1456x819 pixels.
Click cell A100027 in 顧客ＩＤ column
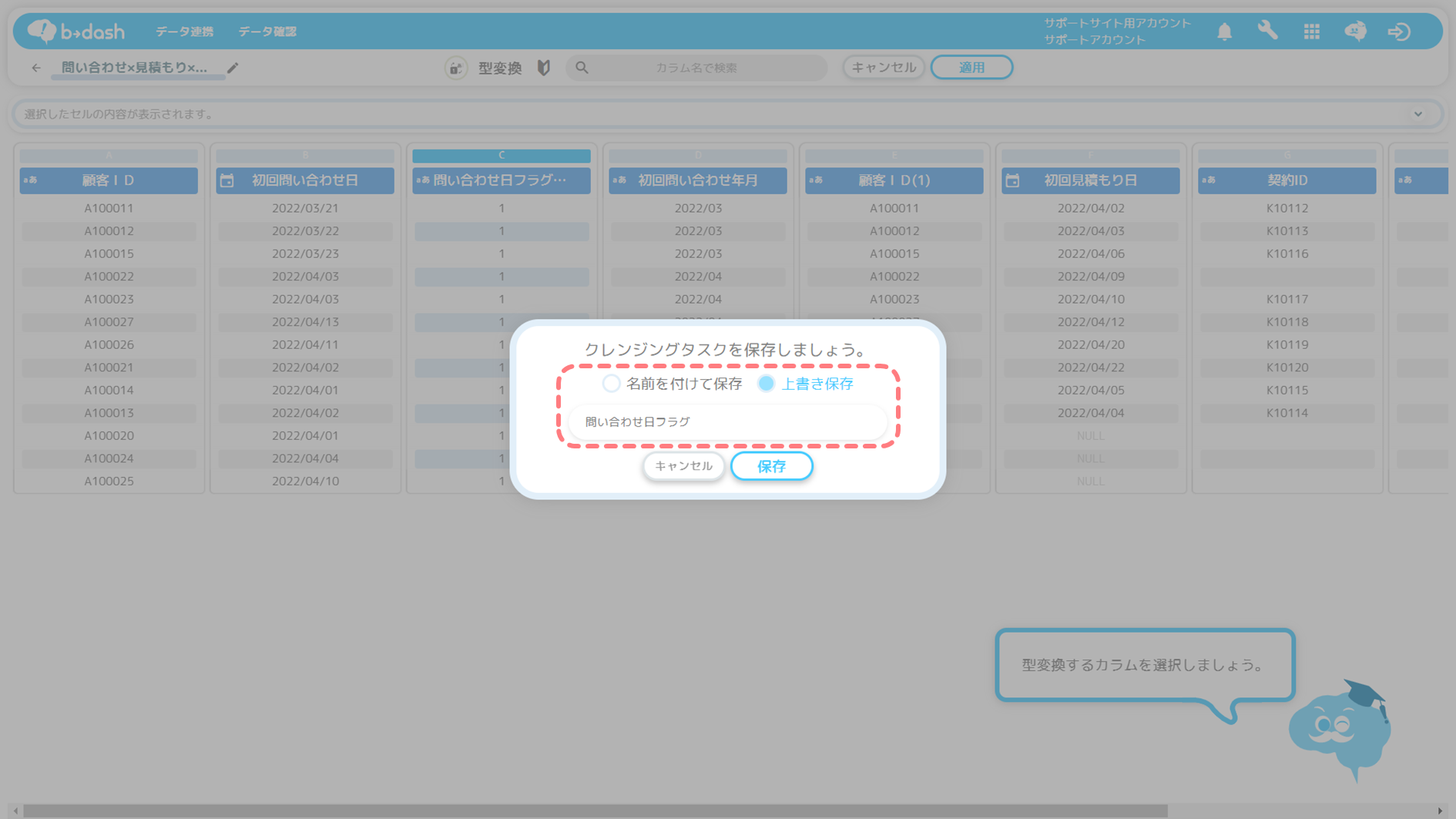click(109, 322)
